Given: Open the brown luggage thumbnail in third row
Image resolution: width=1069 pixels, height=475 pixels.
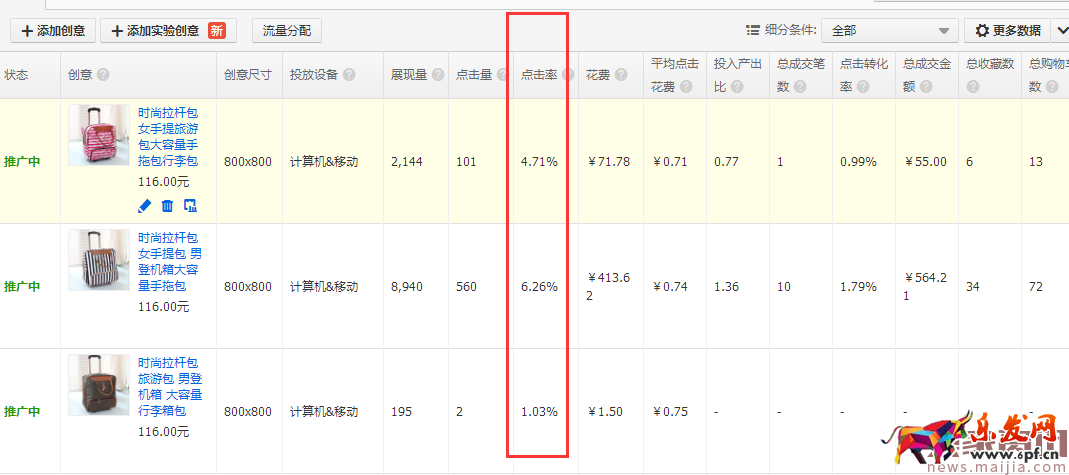Looking at the screenshot, I should [x=98, y=385].
